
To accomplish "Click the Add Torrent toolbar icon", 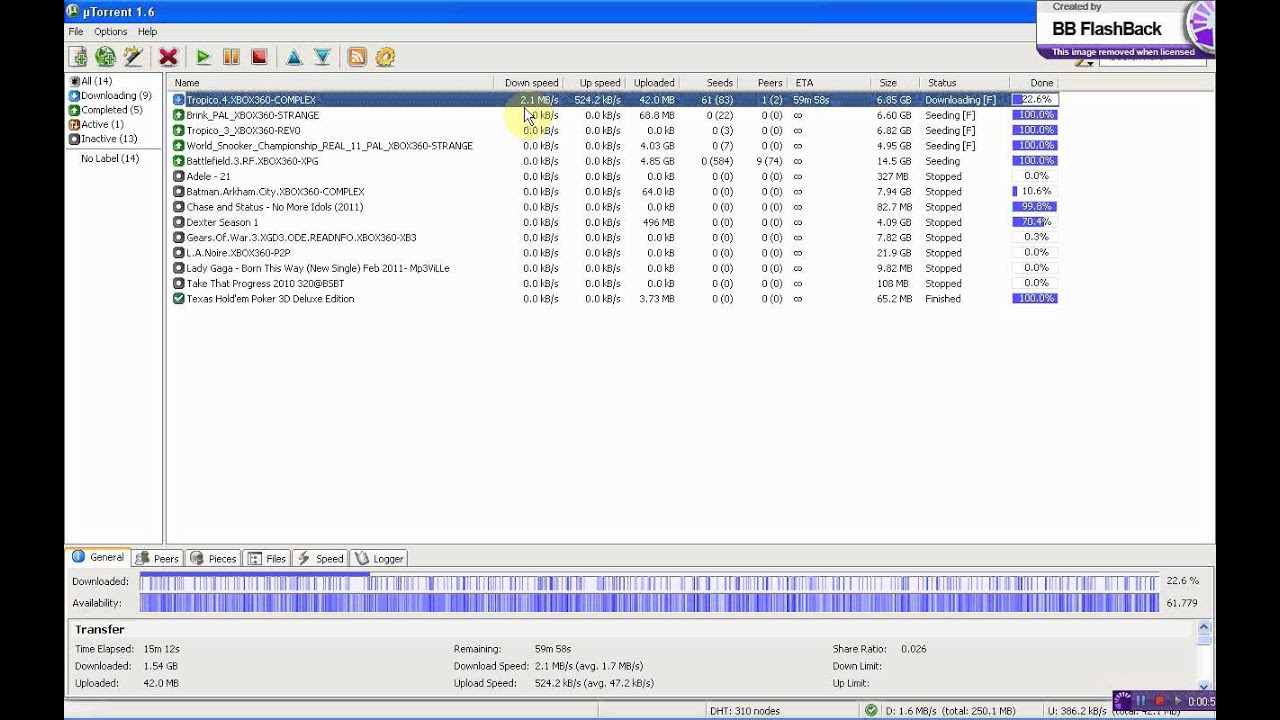I will click(x=78, y=57).
